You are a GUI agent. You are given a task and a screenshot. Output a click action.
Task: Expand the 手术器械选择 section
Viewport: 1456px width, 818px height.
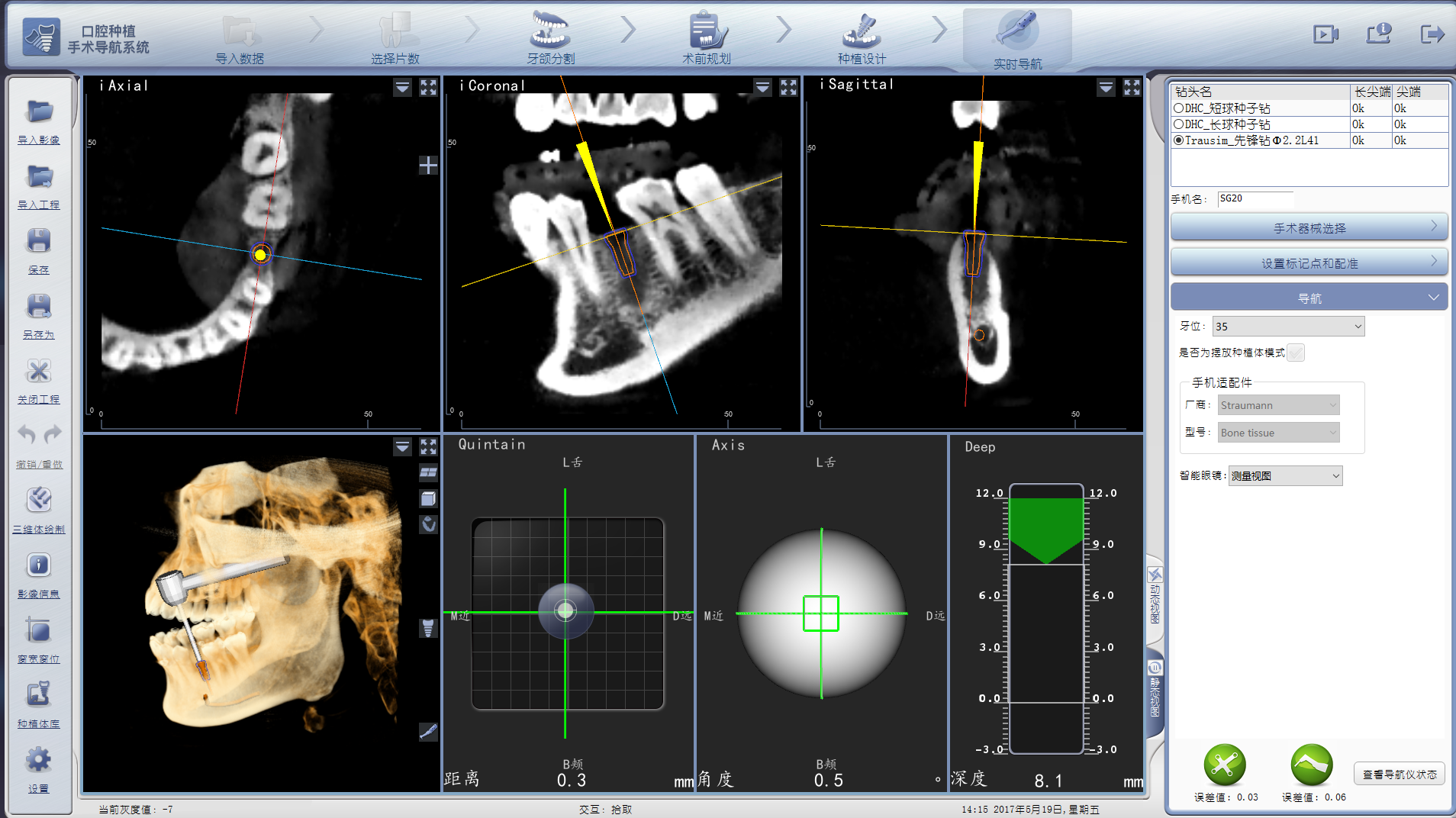[1309, 227]
